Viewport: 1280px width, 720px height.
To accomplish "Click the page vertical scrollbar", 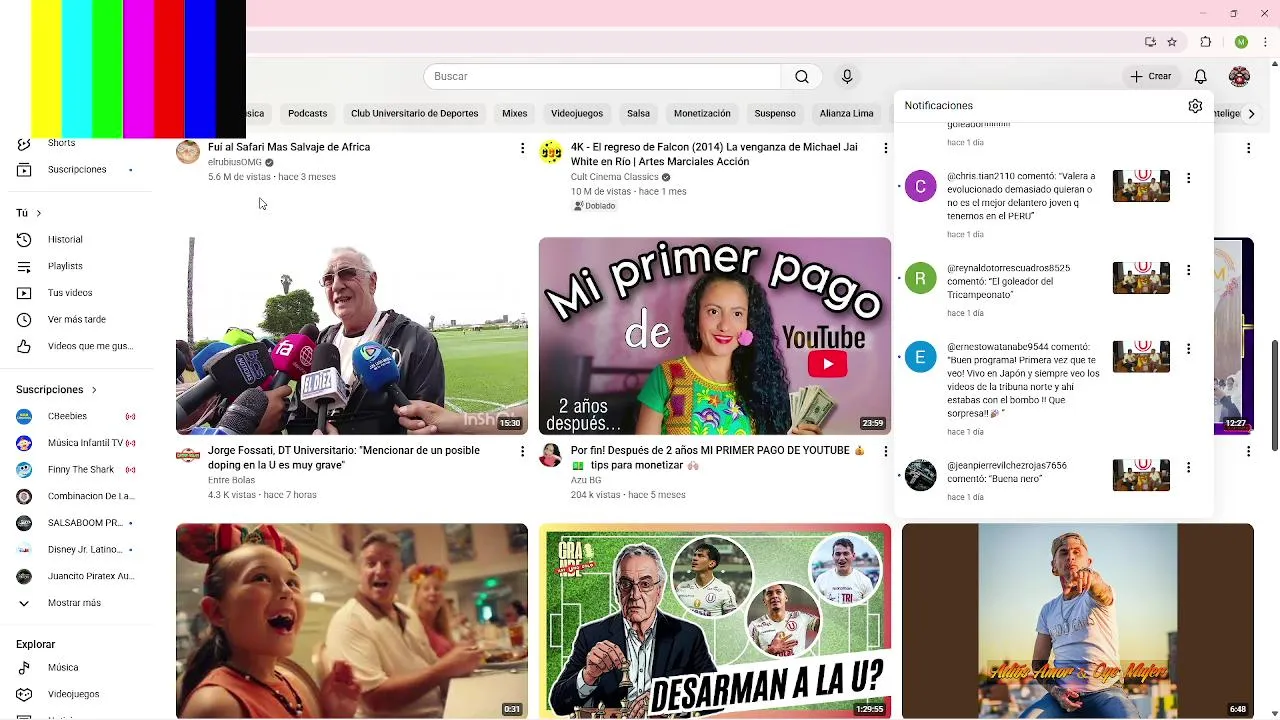I will 1274,395.
